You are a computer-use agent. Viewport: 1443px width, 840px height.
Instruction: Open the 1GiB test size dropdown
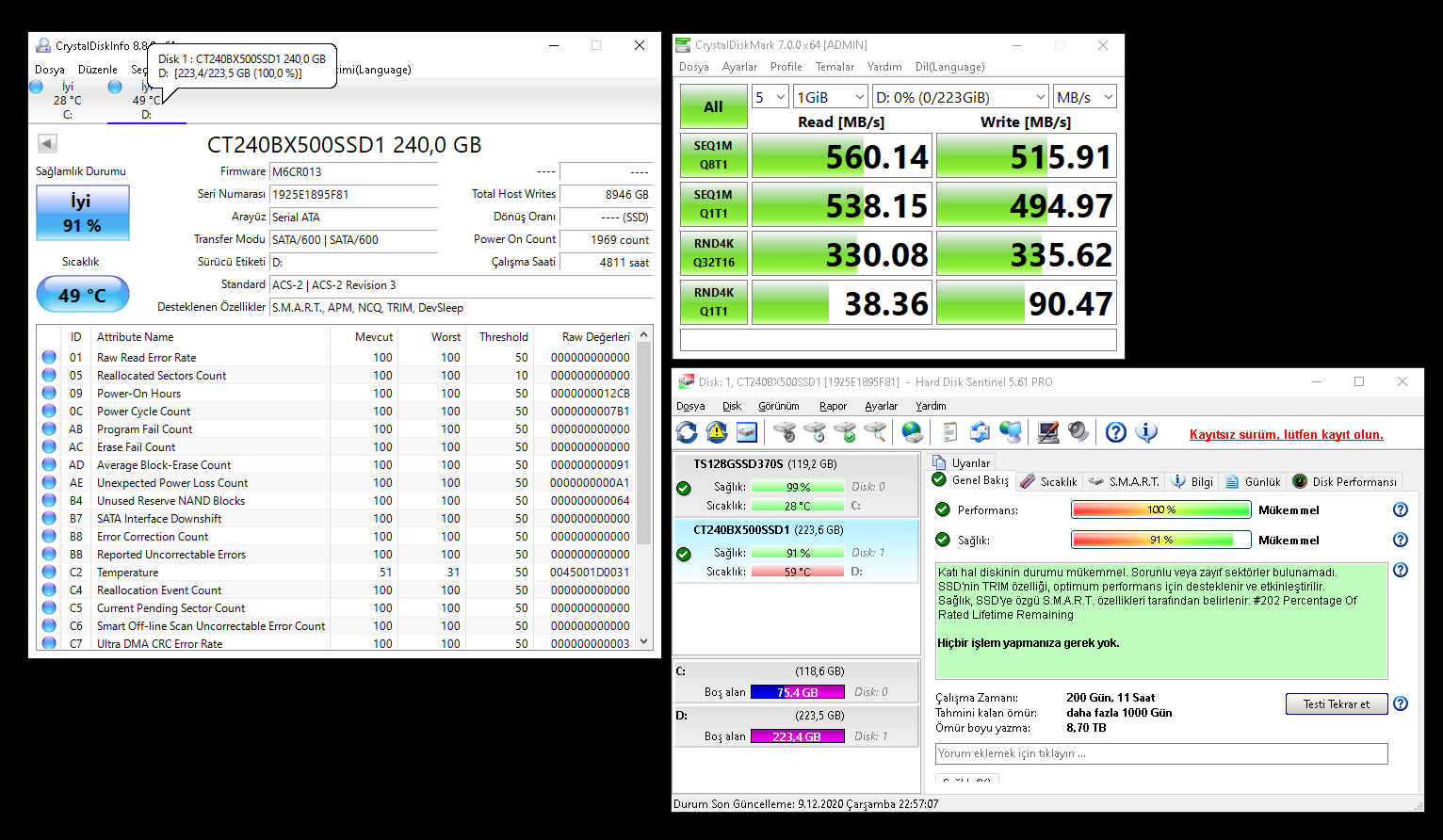[830, 97]
